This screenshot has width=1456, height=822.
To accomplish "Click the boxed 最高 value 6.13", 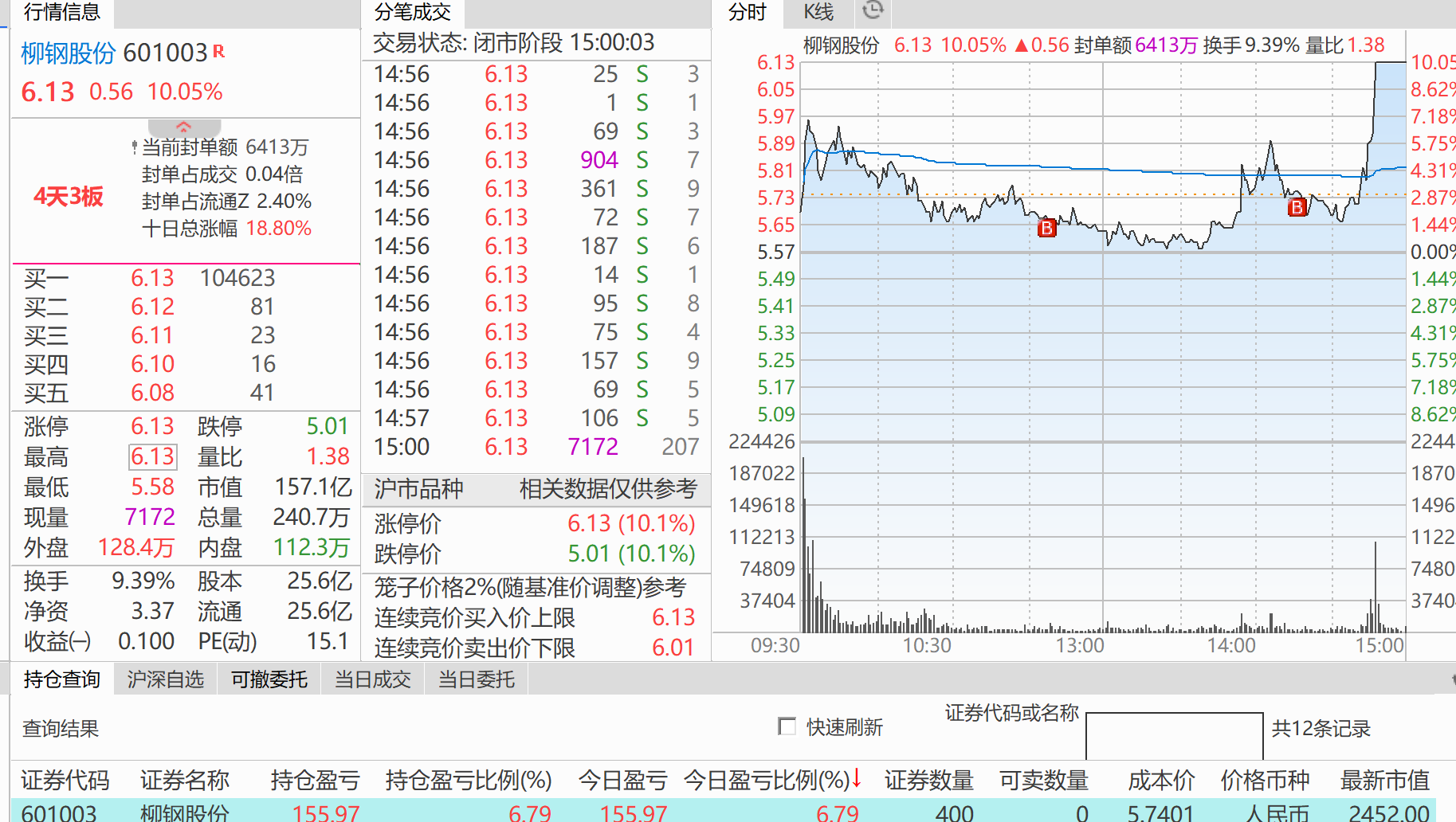I will coord(152,456).
